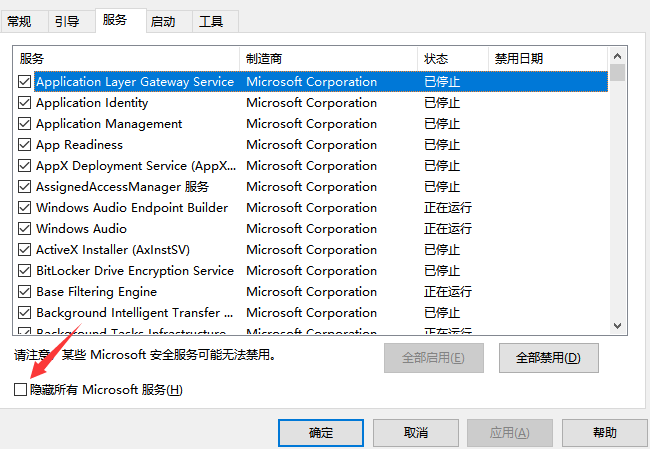Click the scrollbar down arrow in services list
The height and width of the screenshot is (449, 650).
pyautogui.click(x=618, y=326)
